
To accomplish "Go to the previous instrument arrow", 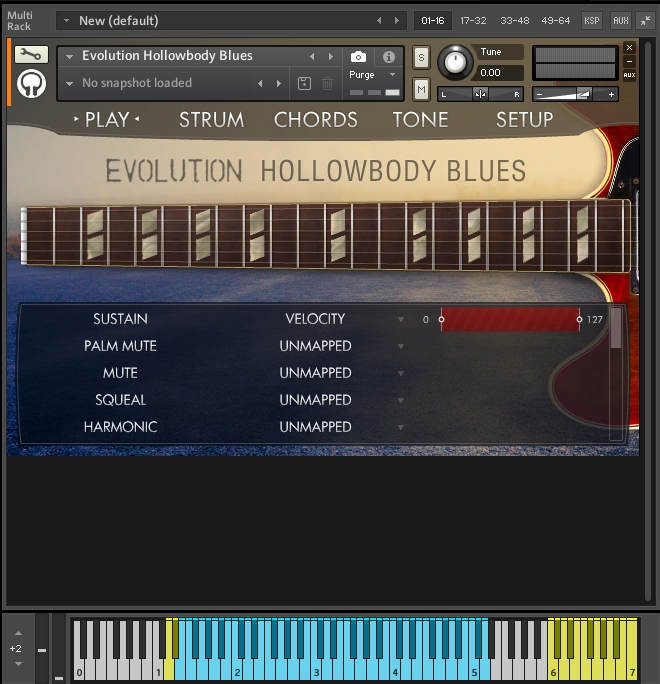I will (x=312, y=56).
